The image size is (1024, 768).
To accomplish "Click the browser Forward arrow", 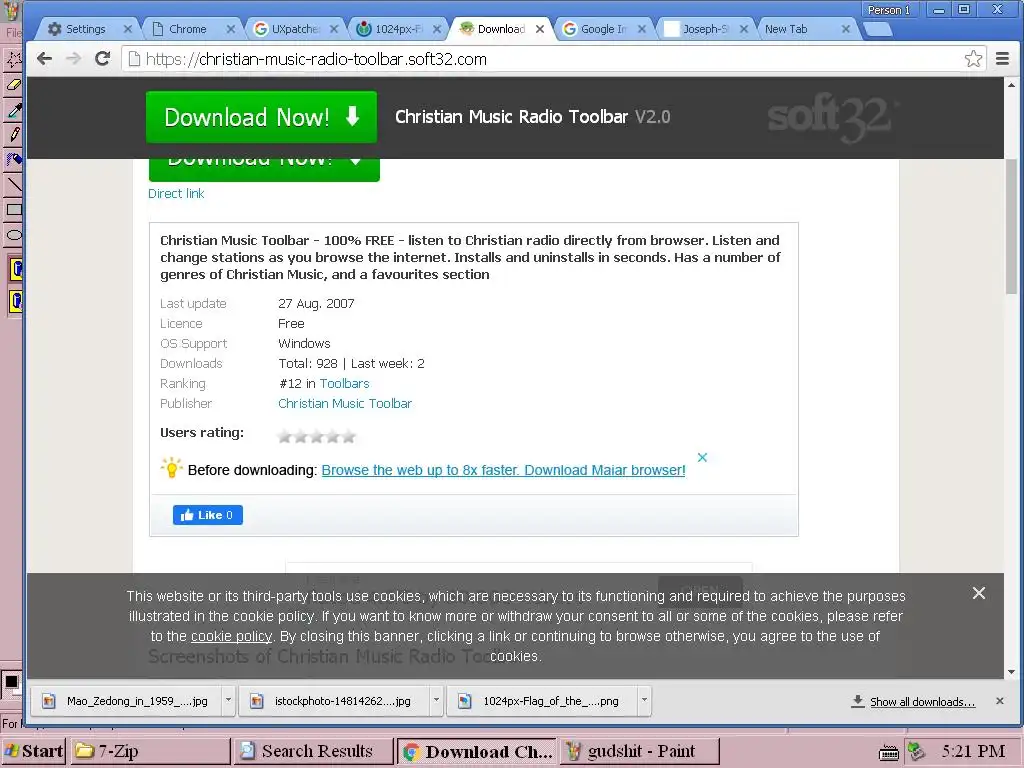I will (x=73, y=59).
